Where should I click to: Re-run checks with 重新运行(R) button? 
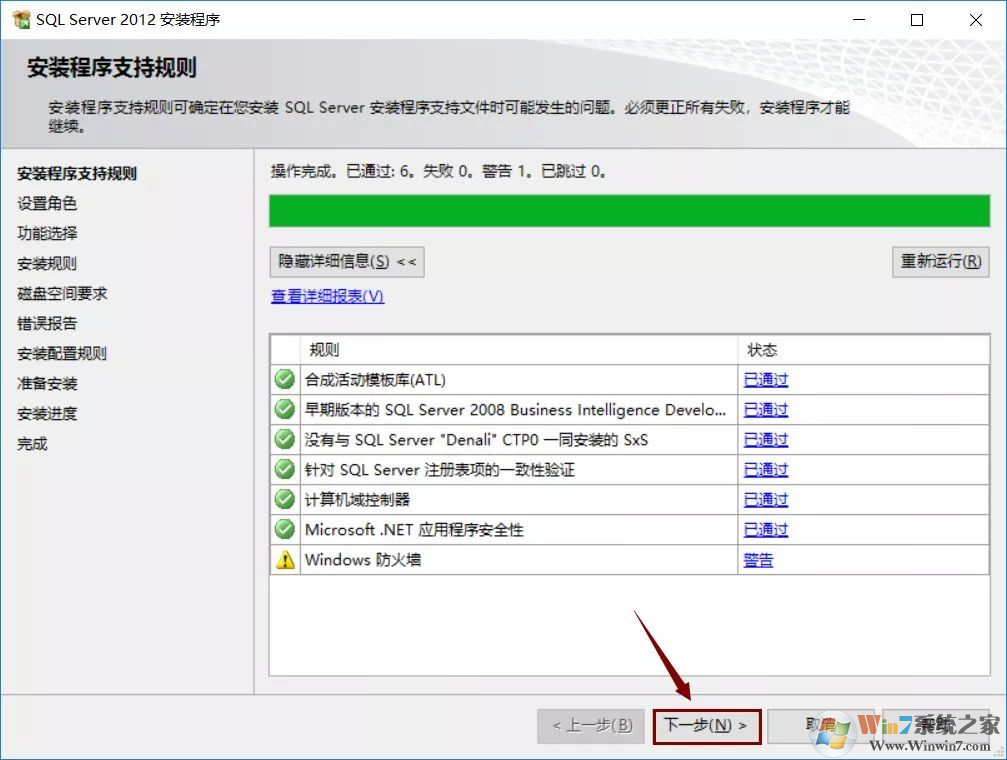coord(940,261)
